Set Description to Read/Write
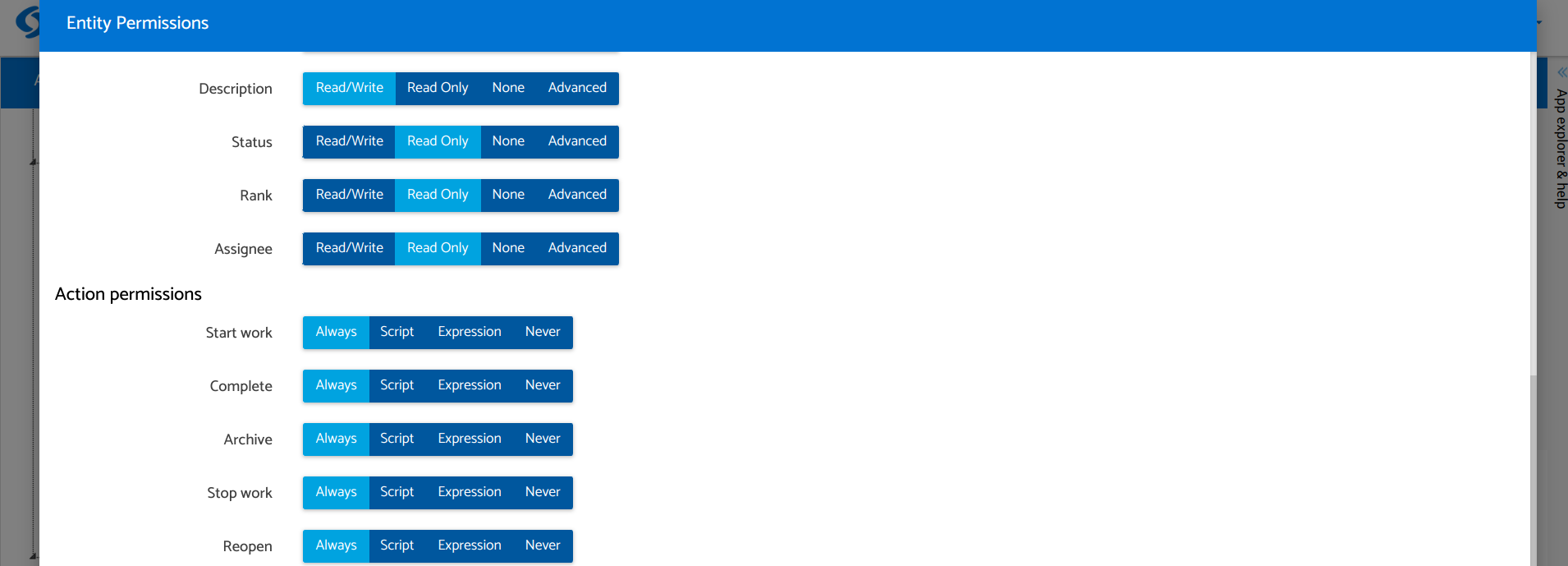 point(349,88)
